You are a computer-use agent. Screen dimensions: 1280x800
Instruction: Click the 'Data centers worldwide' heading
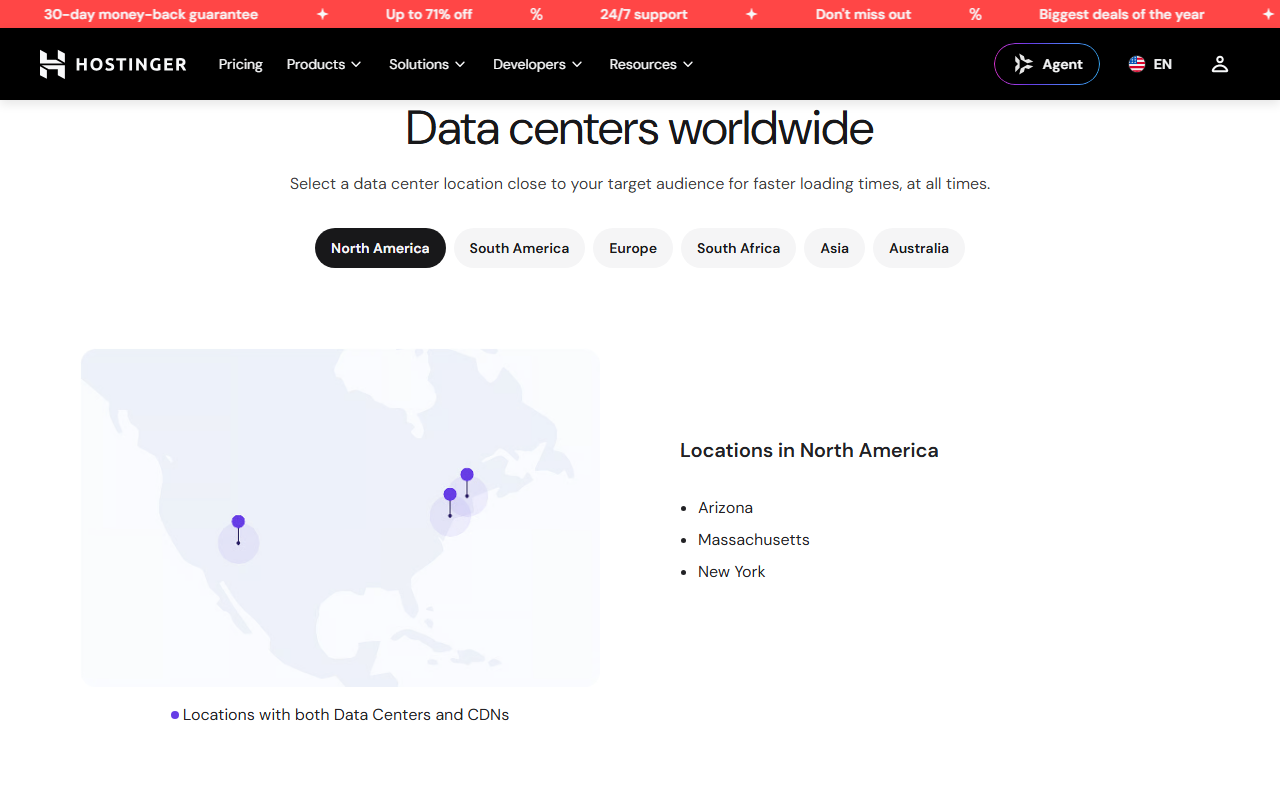tap(640, 128)
